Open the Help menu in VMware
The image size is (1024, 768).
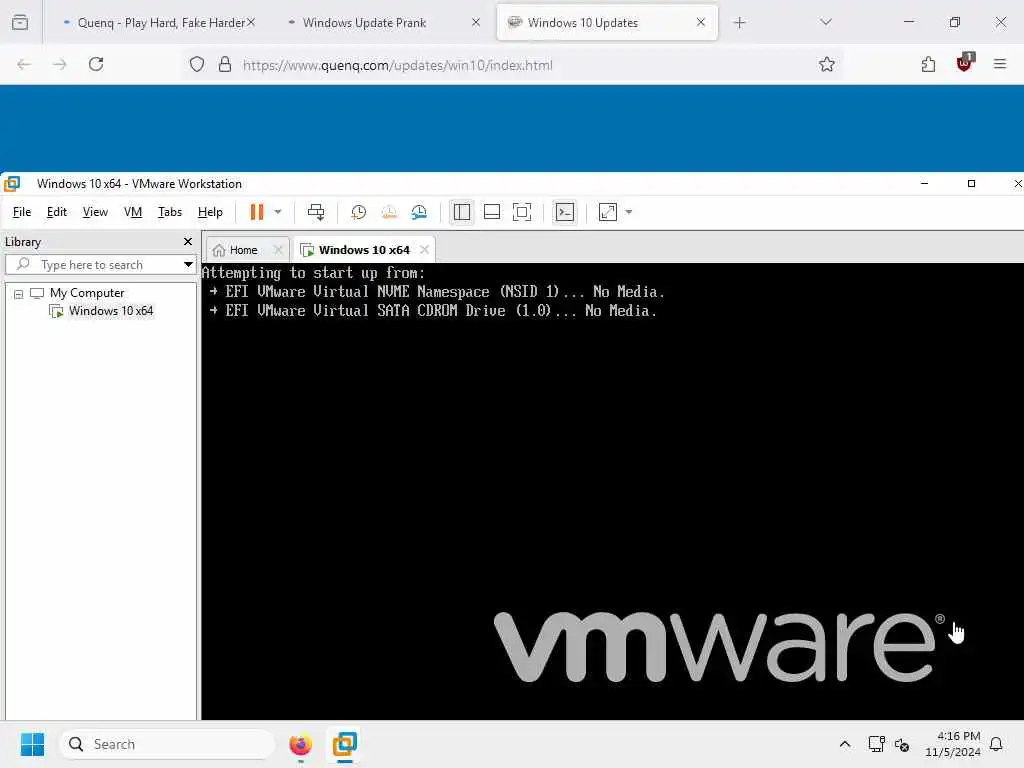click(x=210, y=212)
